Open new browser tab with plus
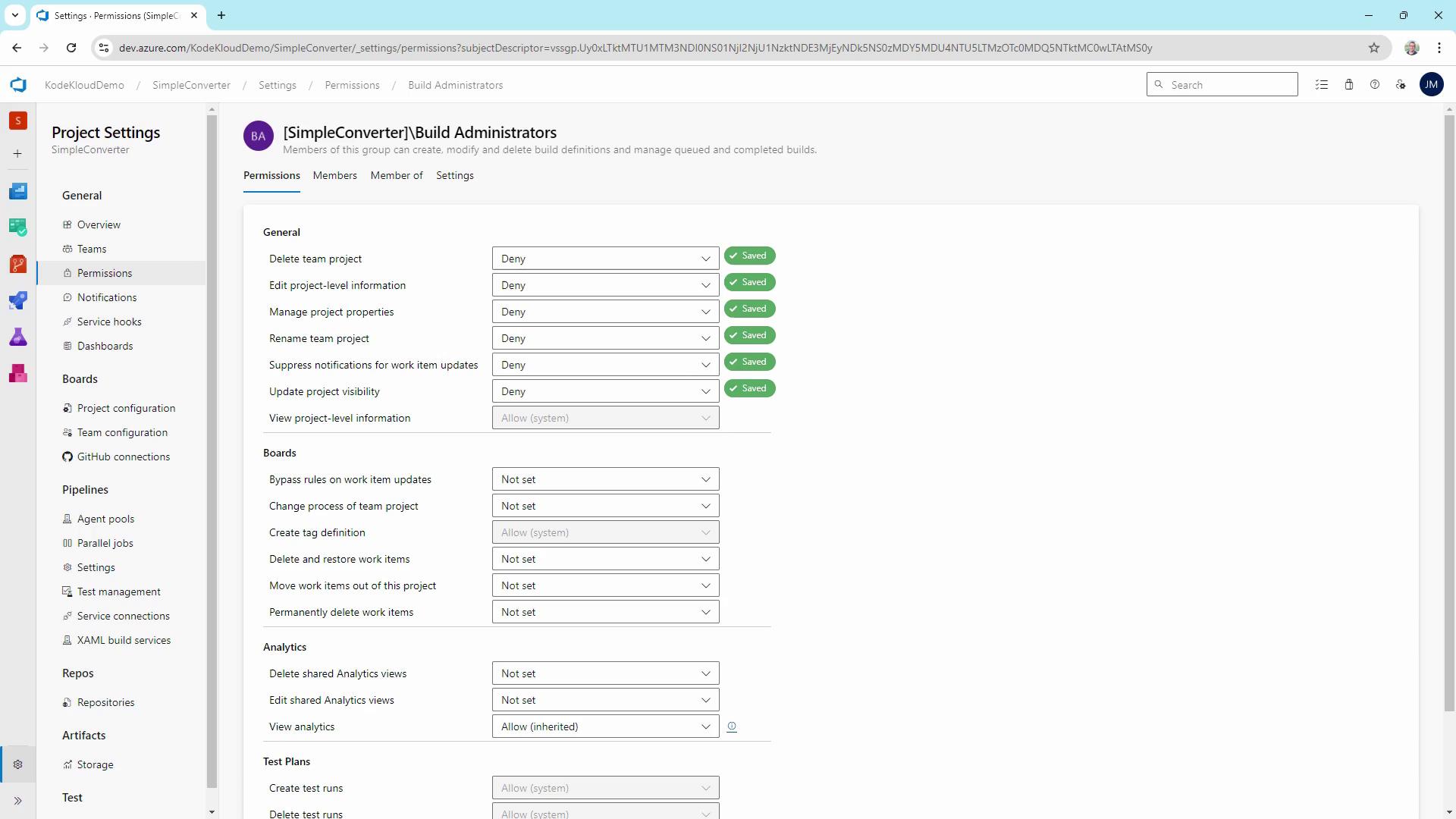Screen dimensions: 1456x819 pyautogui.click(x=221, y=15)
